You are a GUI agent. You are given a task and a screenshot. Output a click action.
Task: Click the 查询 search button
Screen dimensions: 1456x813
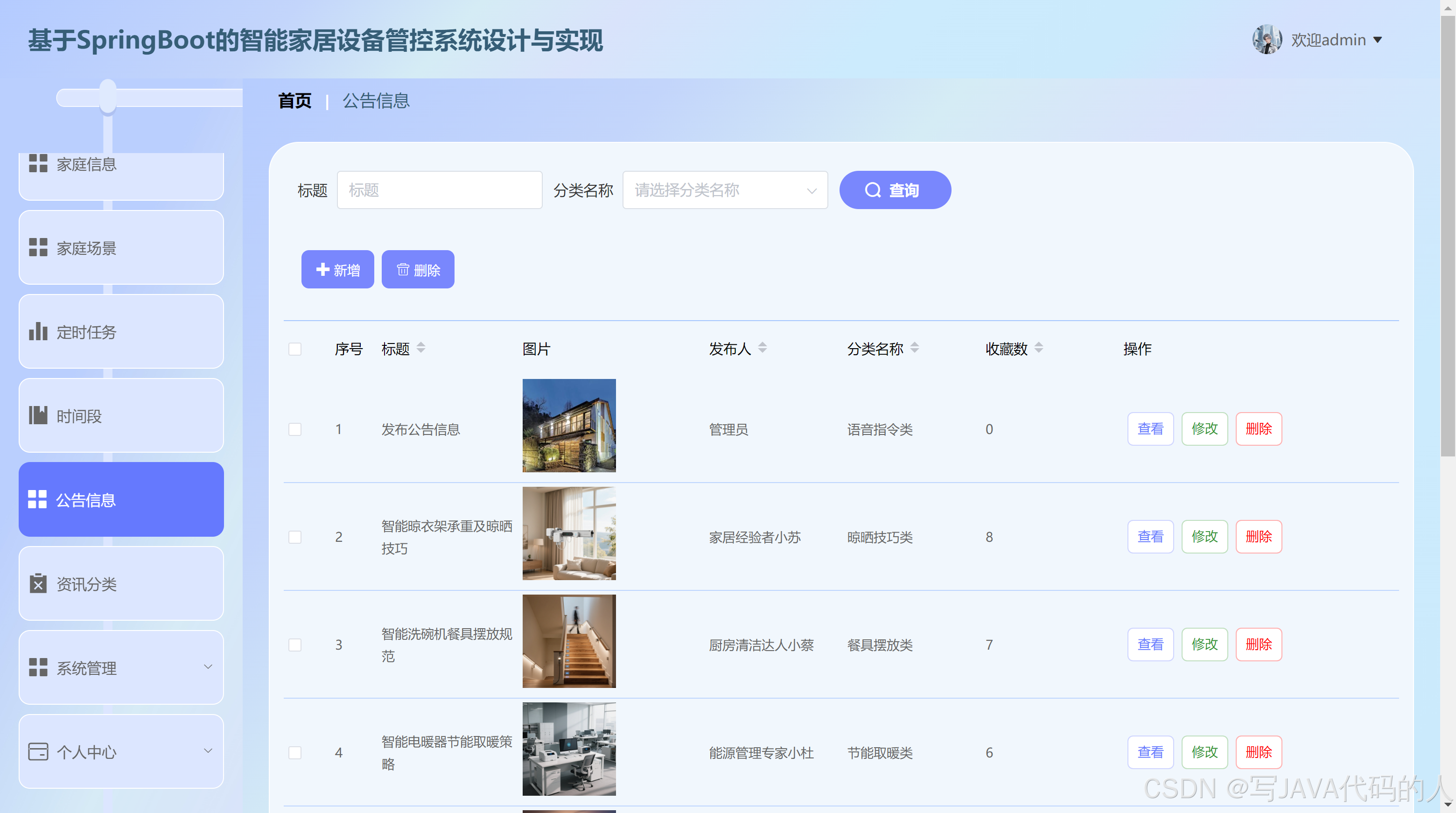pos(895,190)
